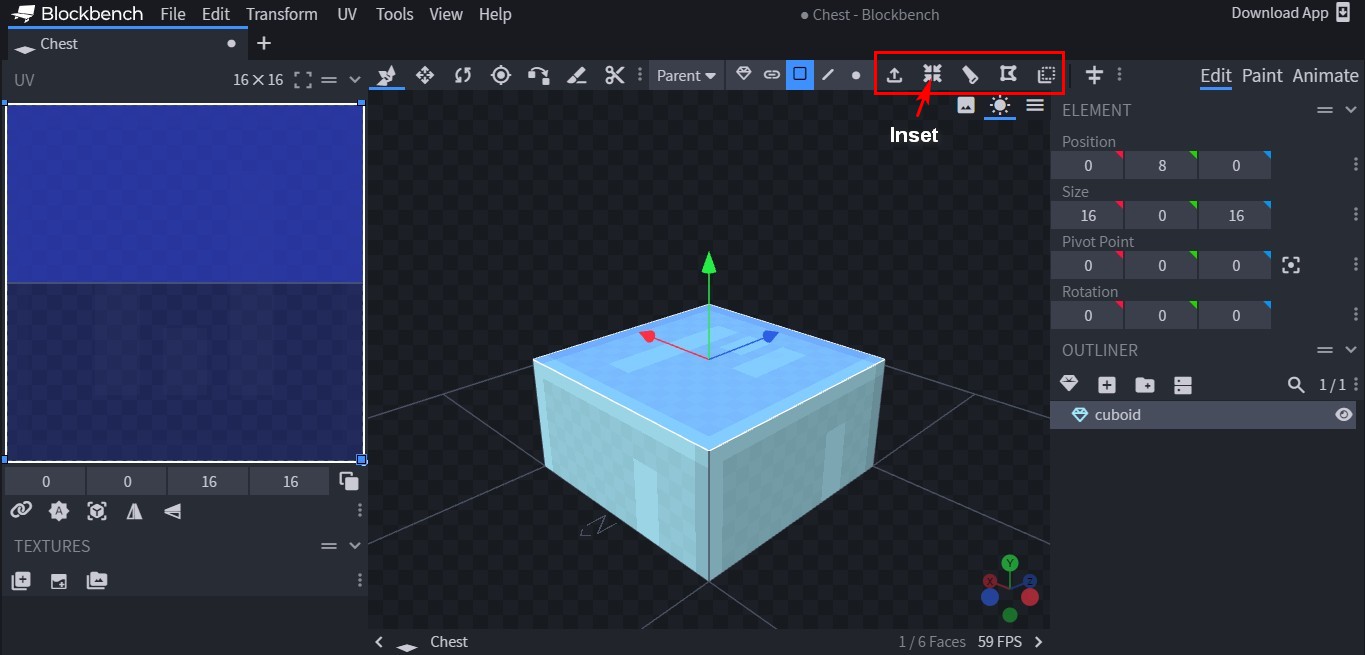Open Textures toolbar three-dot menu

360,580
